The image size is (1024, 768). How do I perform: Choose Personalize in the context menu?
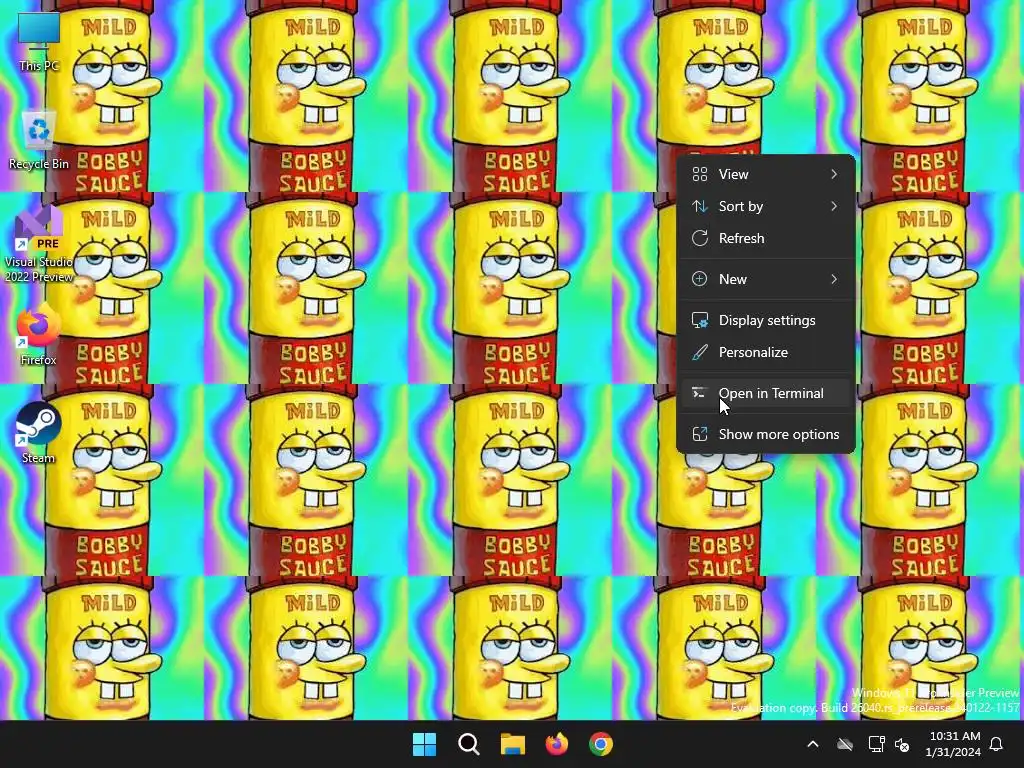point(765,353)
